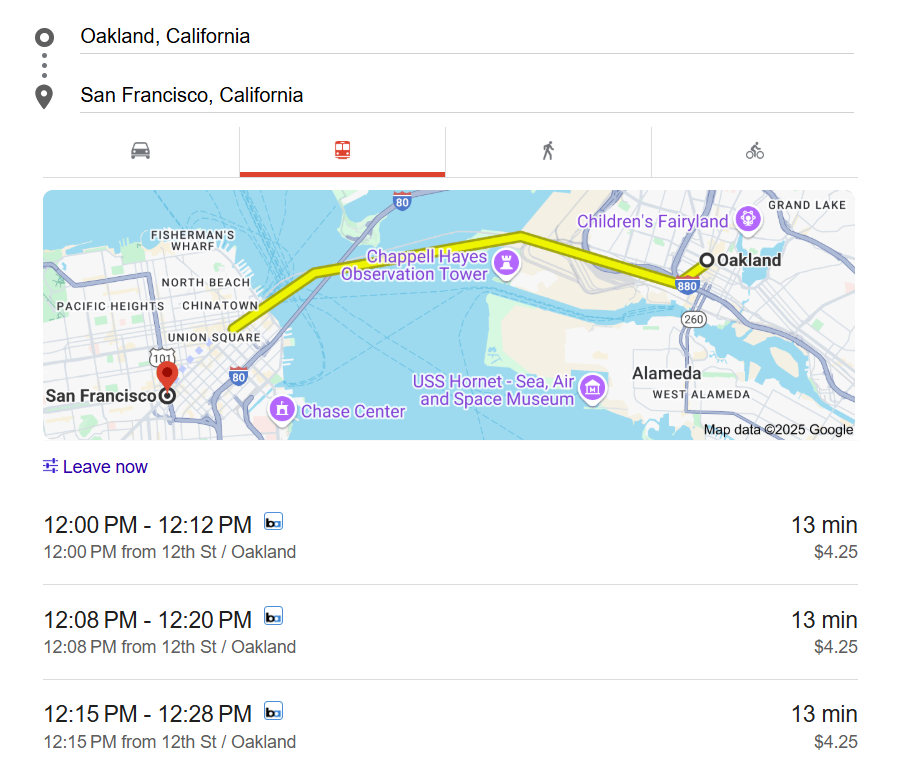The image size is (910, 757).
Task: Click the red San Francisco destination pin
Action: (x=168, y=376)
